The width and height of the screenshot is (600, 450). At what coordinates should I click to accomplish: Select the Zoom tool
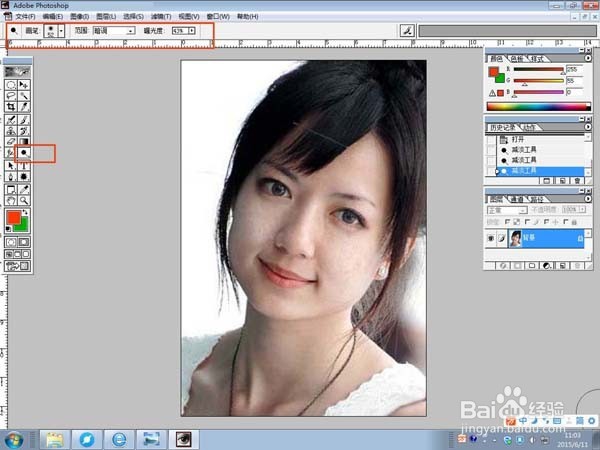(x=24, y=200)
